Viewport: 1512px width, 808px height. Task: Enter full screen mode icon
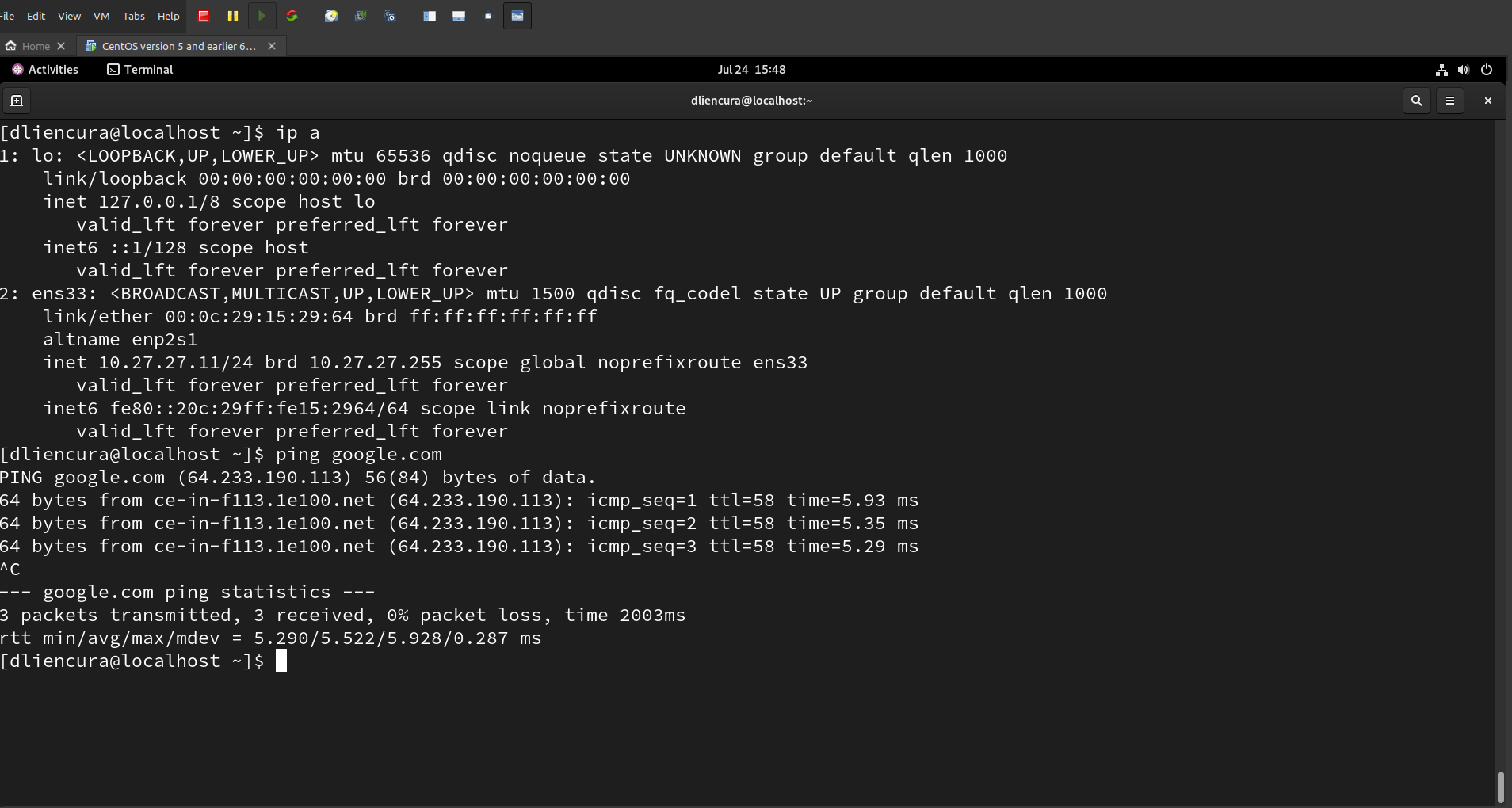(488, 16)
